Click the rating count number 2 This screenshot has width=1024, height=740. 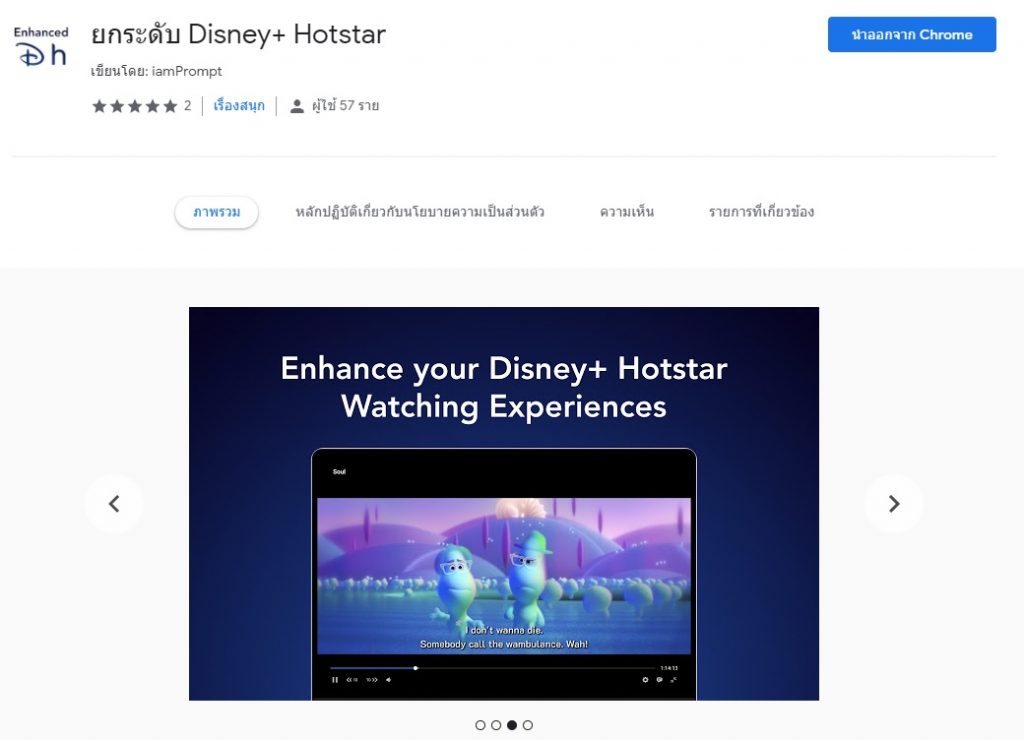tap(187, 106)
